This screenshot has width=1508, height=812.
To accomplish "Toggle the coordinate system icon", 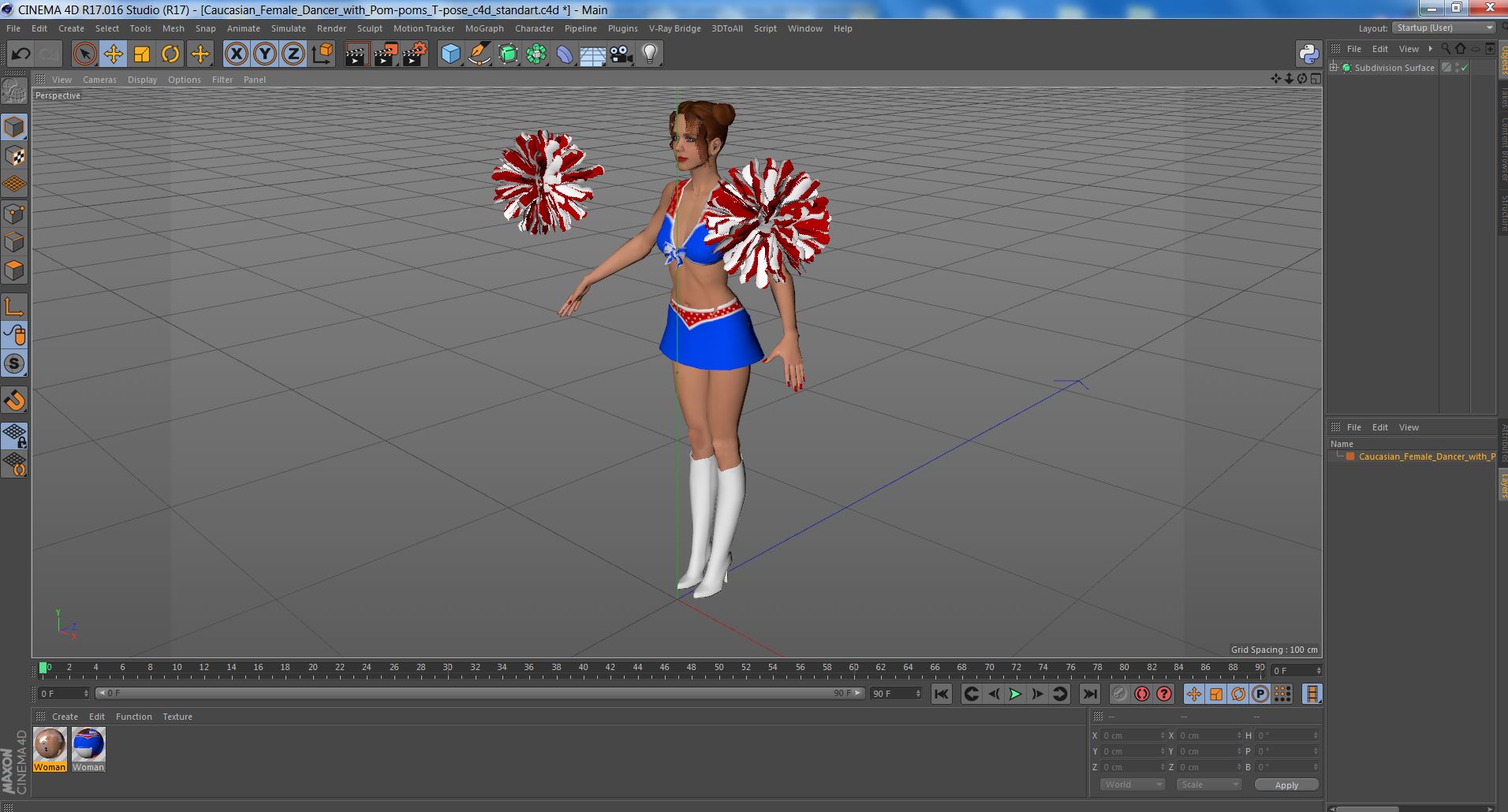I will (x=322, y=54).
